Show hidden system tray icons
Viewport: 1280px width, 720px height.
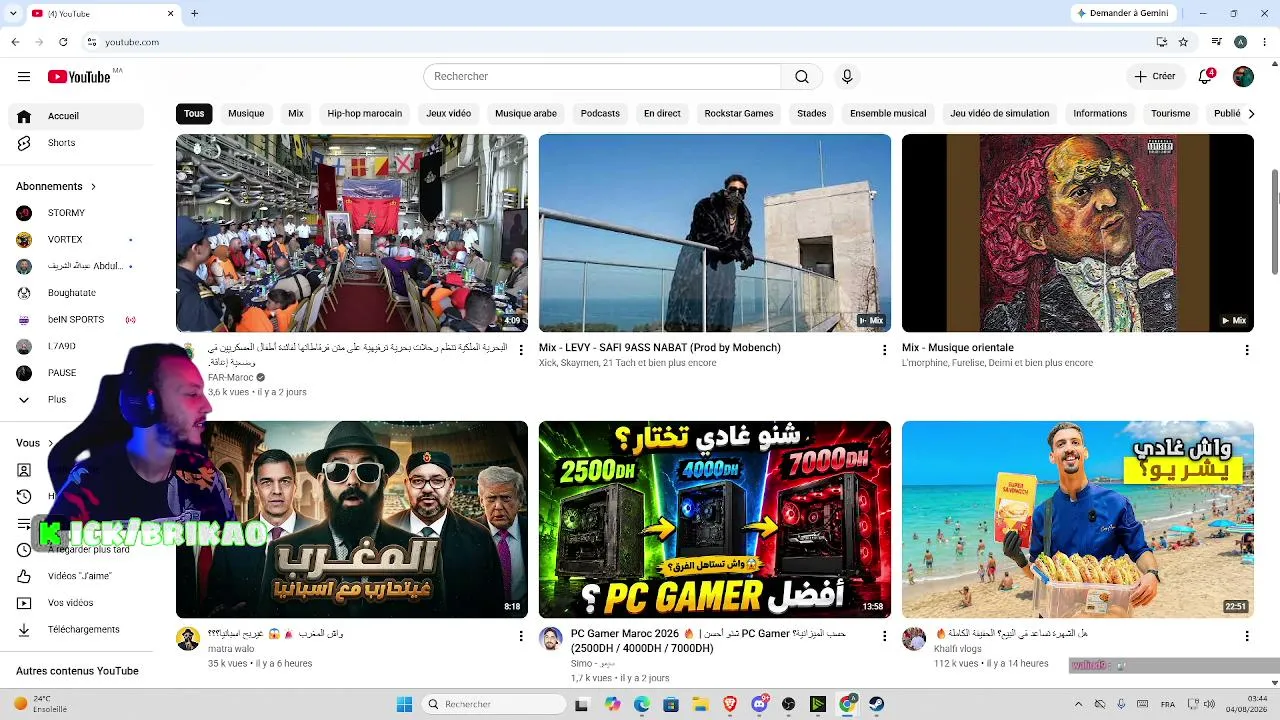[1078, 705]
